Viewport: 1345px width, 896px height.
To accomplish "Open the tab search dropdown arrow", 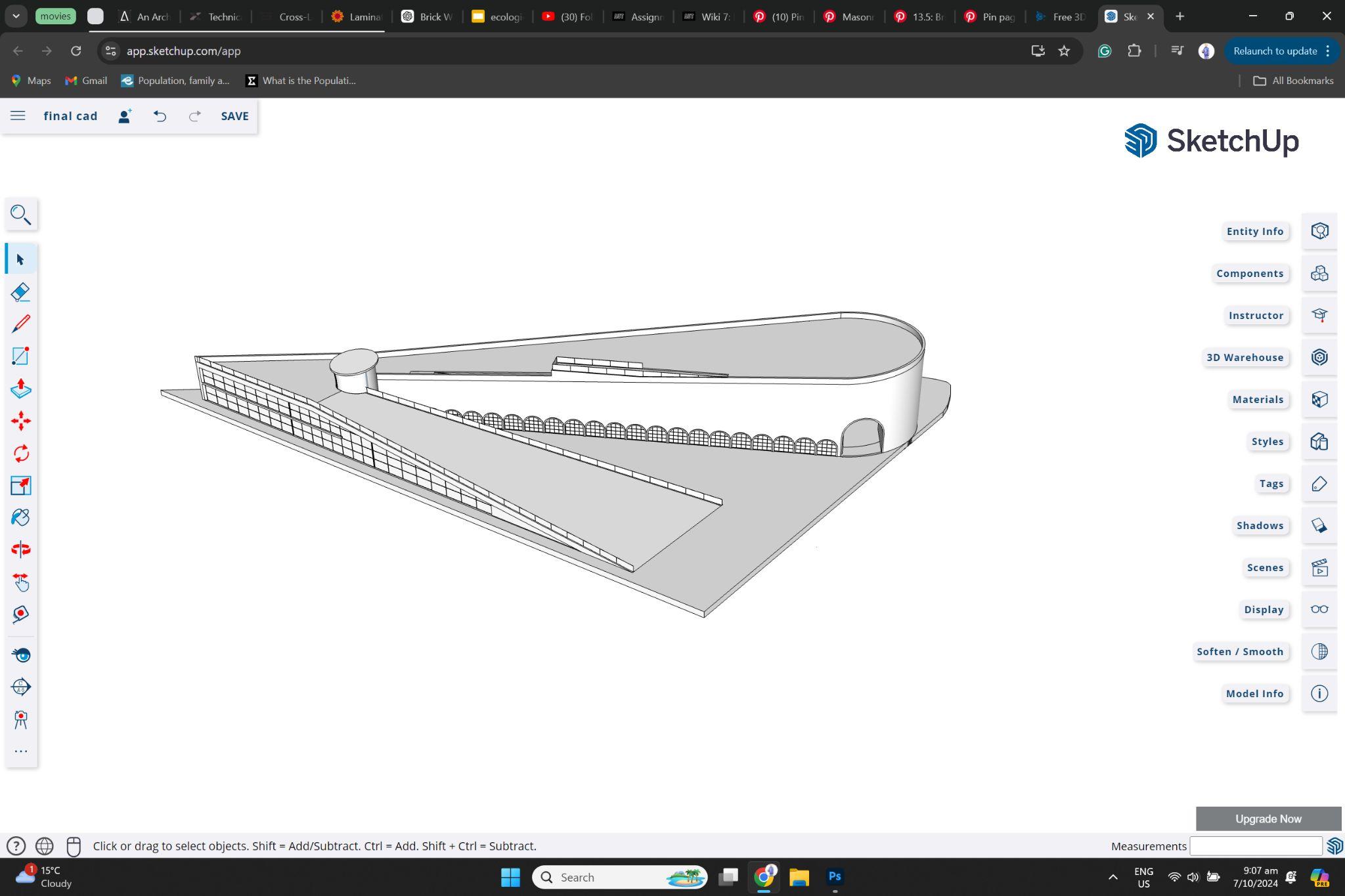I will [16, 16].
